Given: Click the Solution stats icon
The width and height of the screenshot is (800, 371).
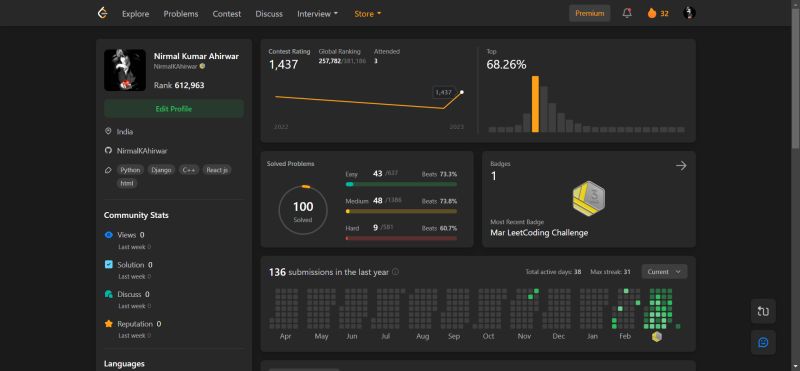Looking at the screenshot, I should [x=108, y=264].
